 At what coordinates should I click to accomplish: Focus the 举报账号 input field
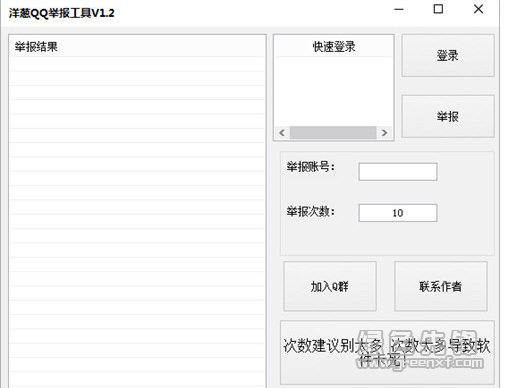coord(398,172)
